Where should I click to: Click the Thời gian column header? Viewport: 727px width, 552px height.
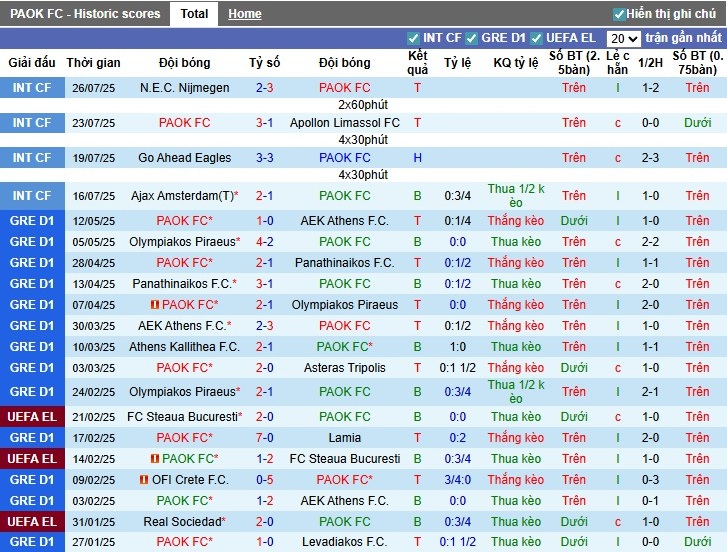93,63
